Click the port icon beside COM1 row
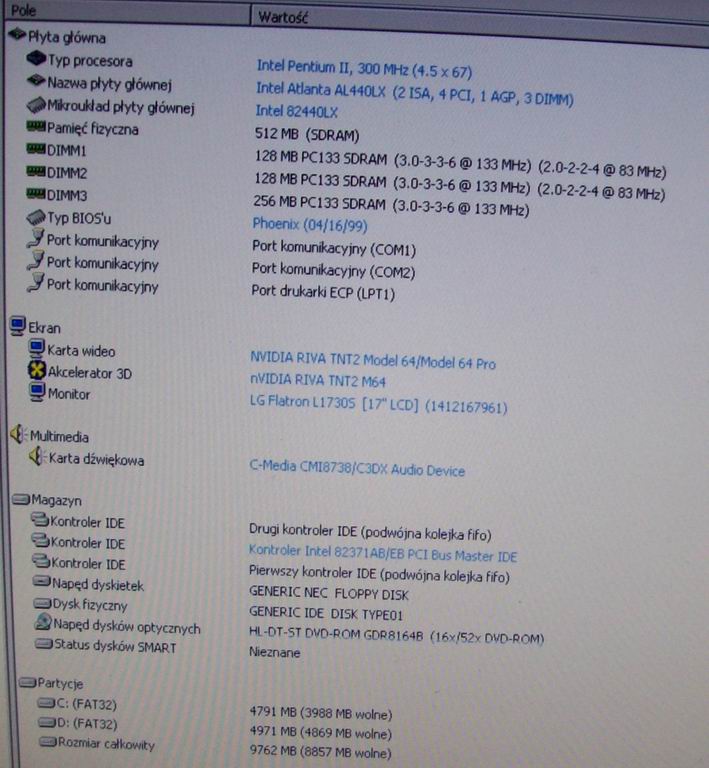709x768 pixels. click(36, 238)
